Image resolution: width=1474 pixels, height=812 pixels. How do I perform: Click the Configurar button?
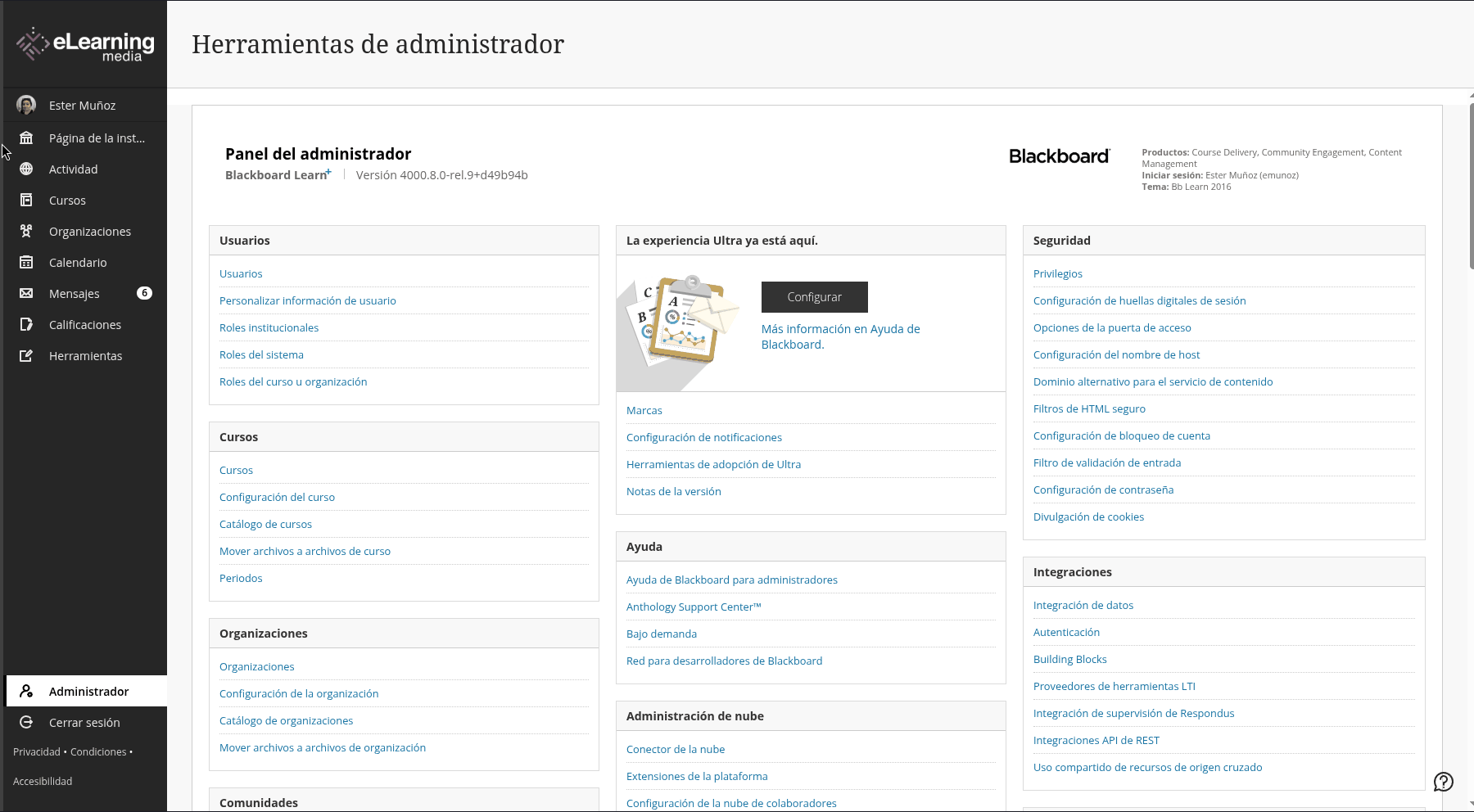coord(815,296)
